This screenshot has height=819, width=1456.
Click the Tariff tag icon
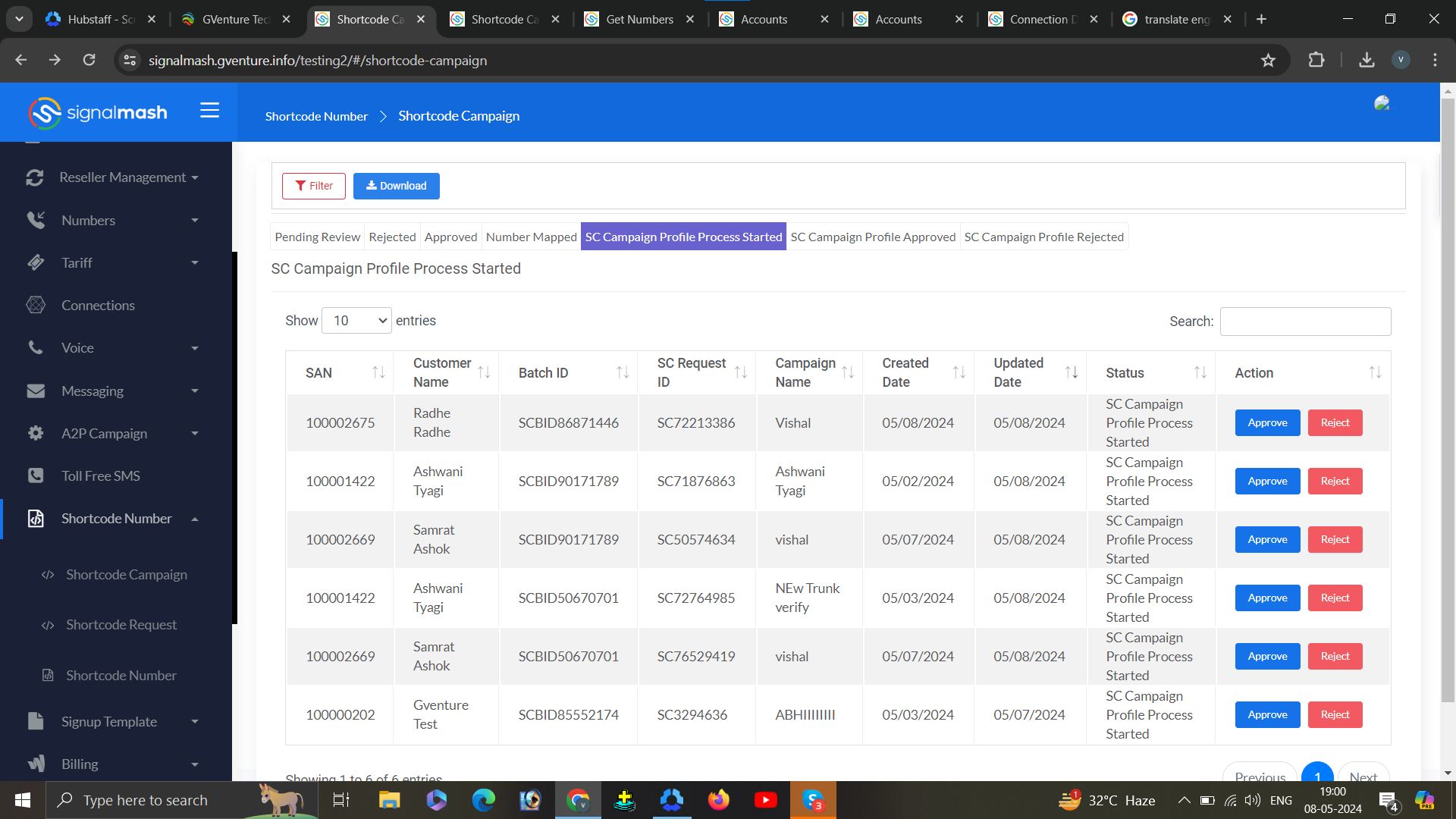(x=36, y=262)
